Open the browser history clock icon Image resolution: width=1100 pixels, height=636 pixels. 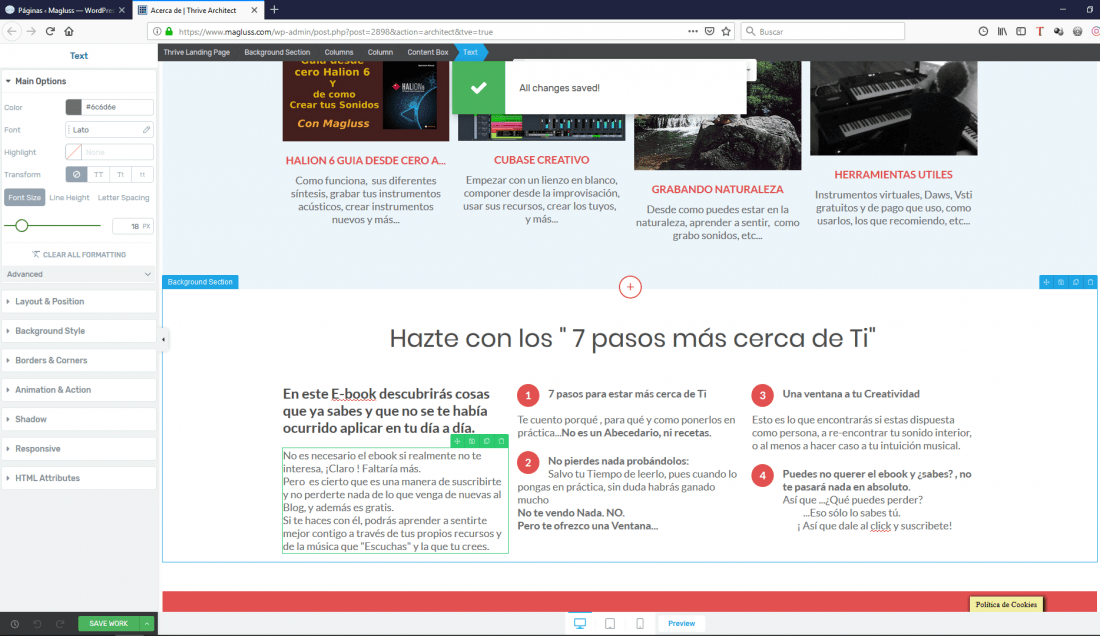click(x=984, y=32)
